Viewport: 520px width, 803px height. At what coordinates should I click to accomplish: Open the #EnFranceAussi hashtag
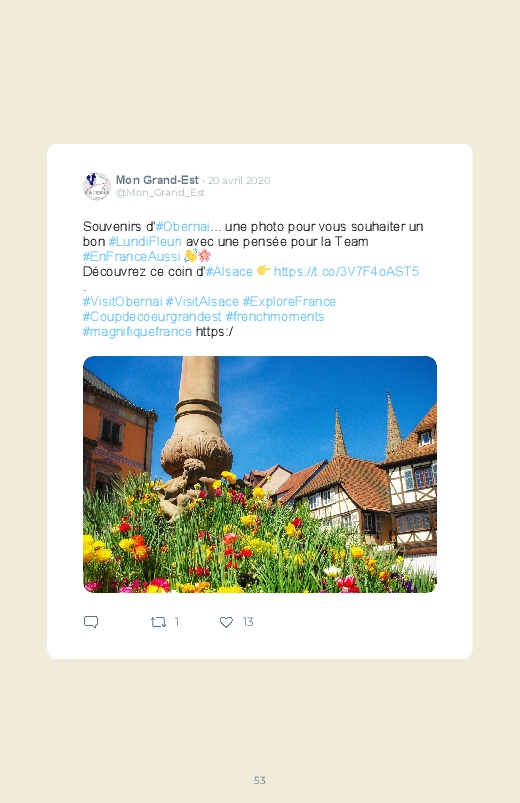tap(132, 256)
